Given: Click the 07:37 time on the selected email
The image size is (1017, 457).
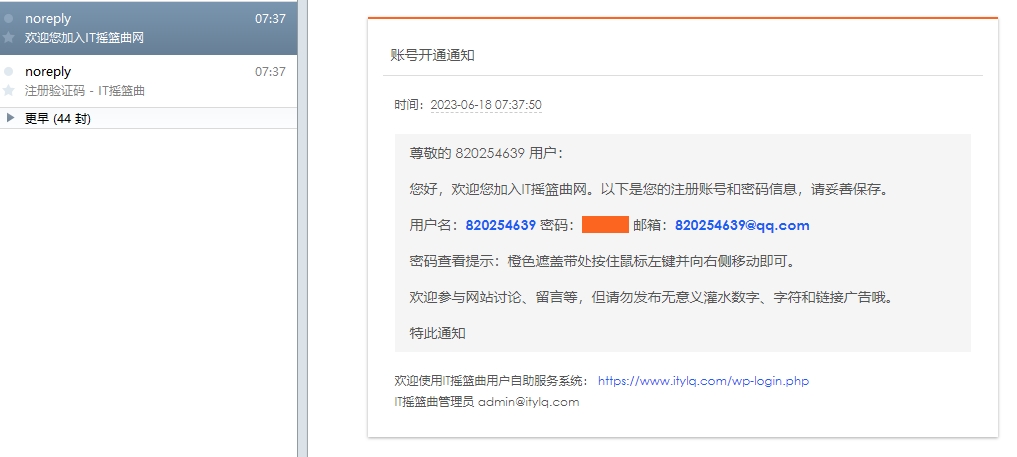Looking at the screenshot, I should point(270,19).
